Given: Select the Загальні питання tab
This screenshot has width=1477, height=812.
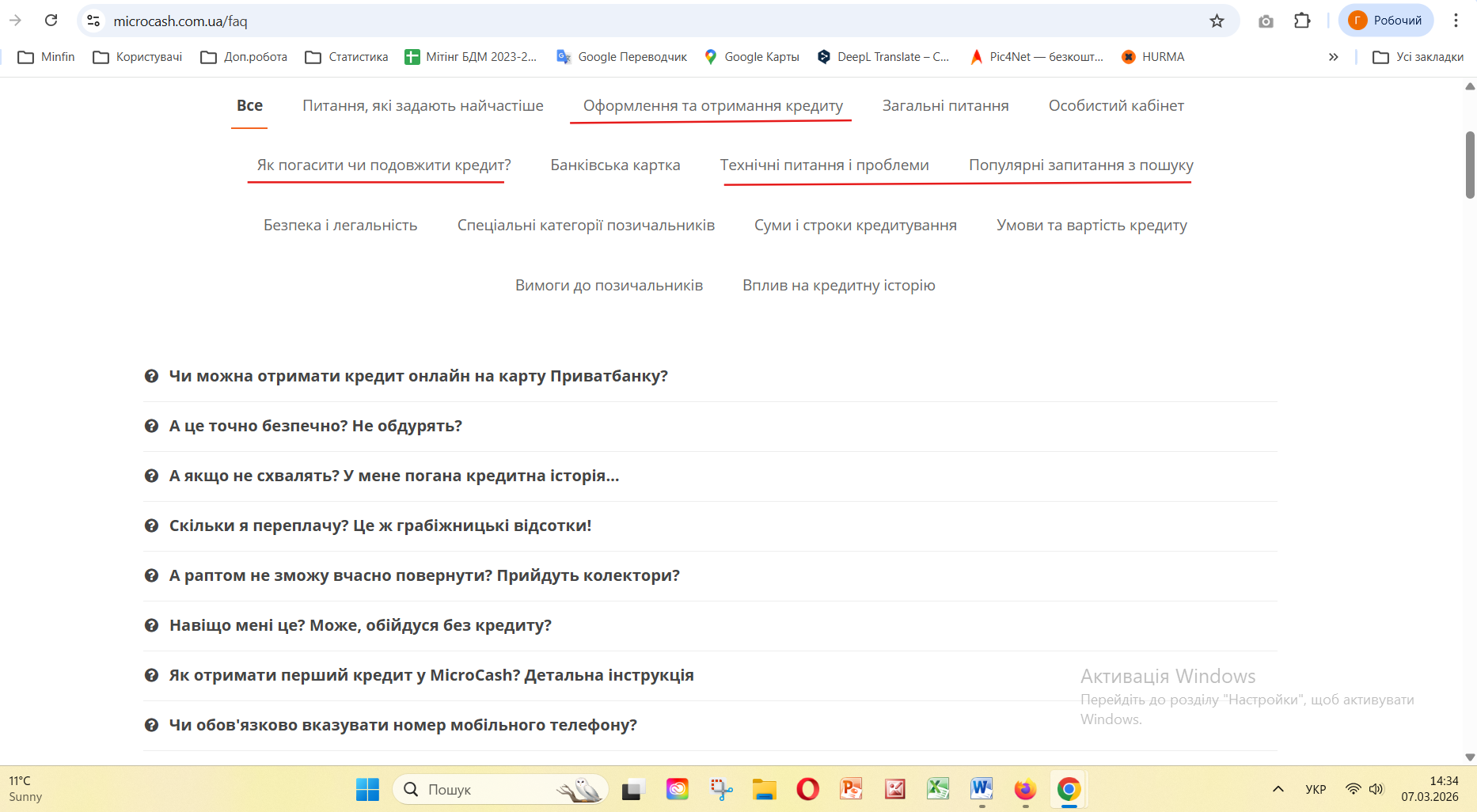Looking at the screenshot, I should click(x=945, y=106).
